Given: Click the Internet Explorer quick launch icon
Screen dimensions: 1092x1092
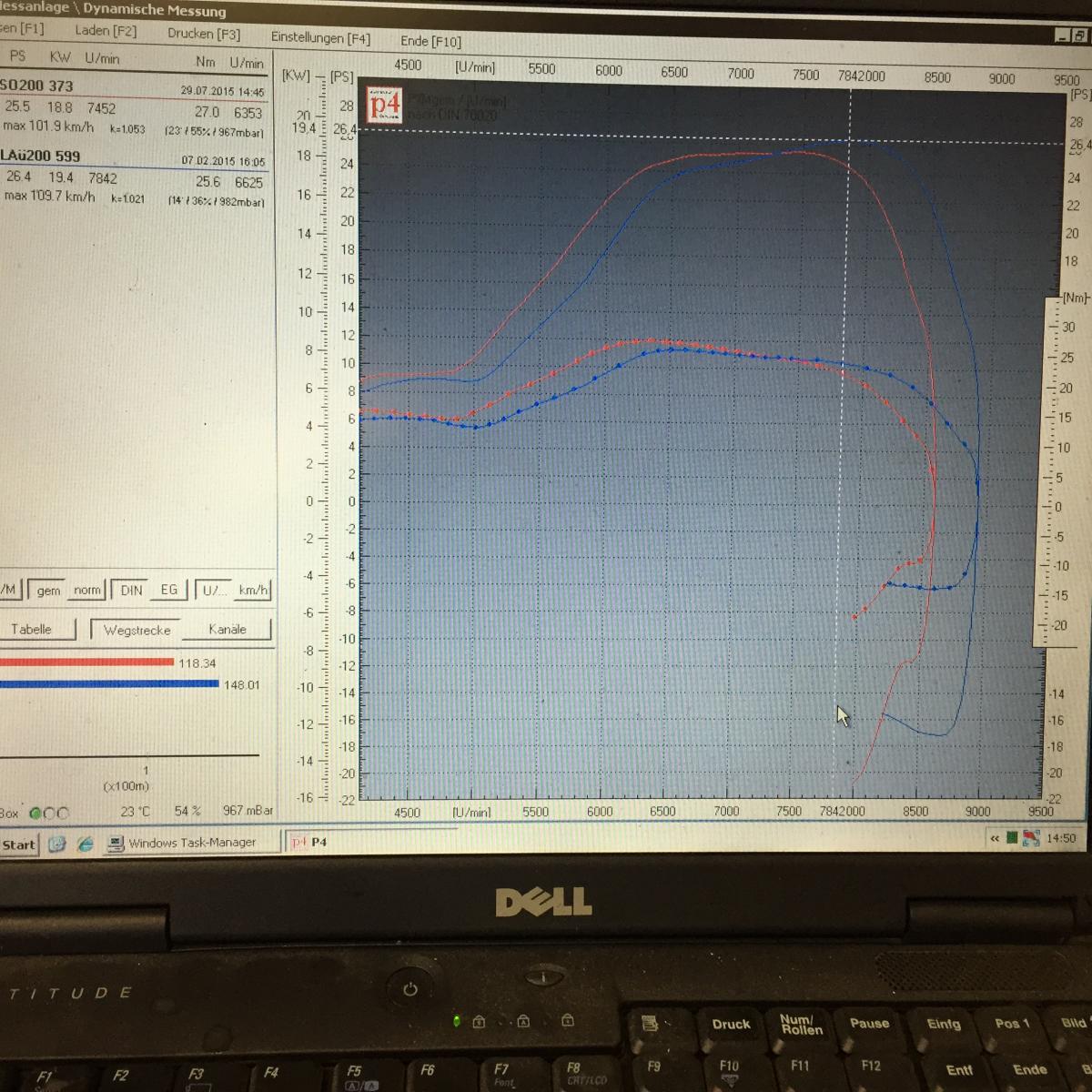Looking at the screenshot, I should click(85, 844).
